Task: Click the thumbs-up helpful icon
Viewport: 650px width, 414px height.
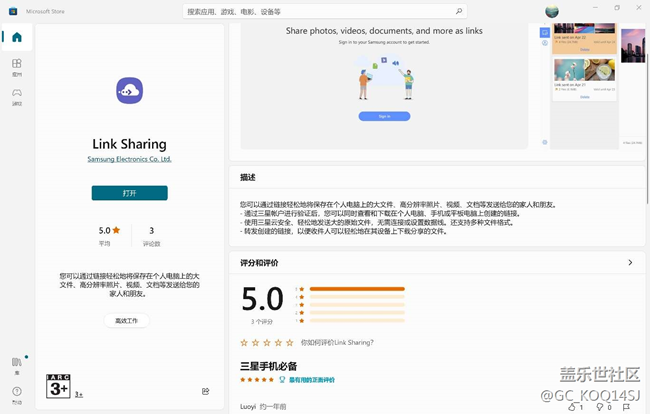Action: 572,407
